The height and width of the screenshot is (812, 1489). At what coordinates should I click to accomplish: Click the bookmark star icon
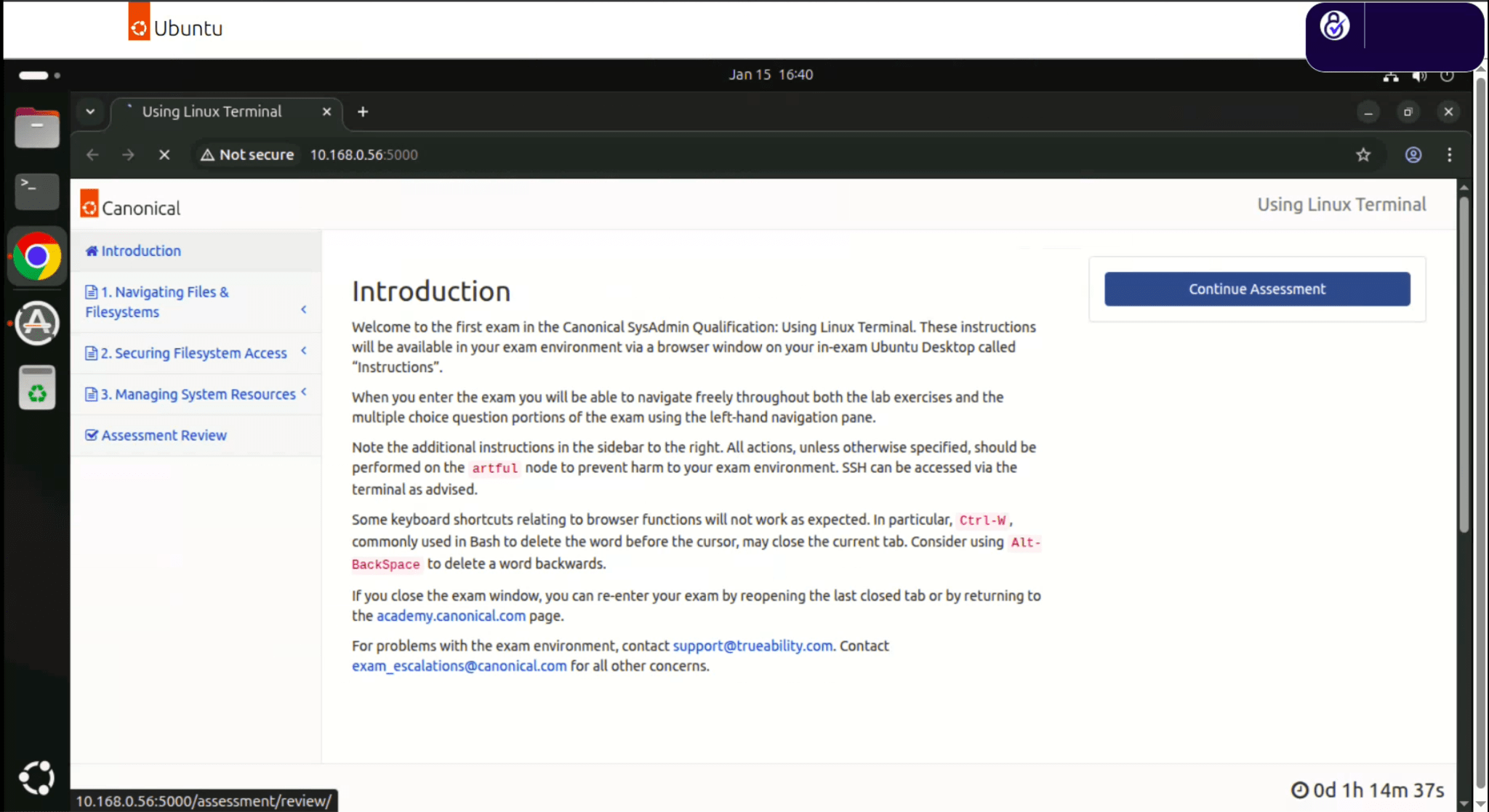point(1363,155)
